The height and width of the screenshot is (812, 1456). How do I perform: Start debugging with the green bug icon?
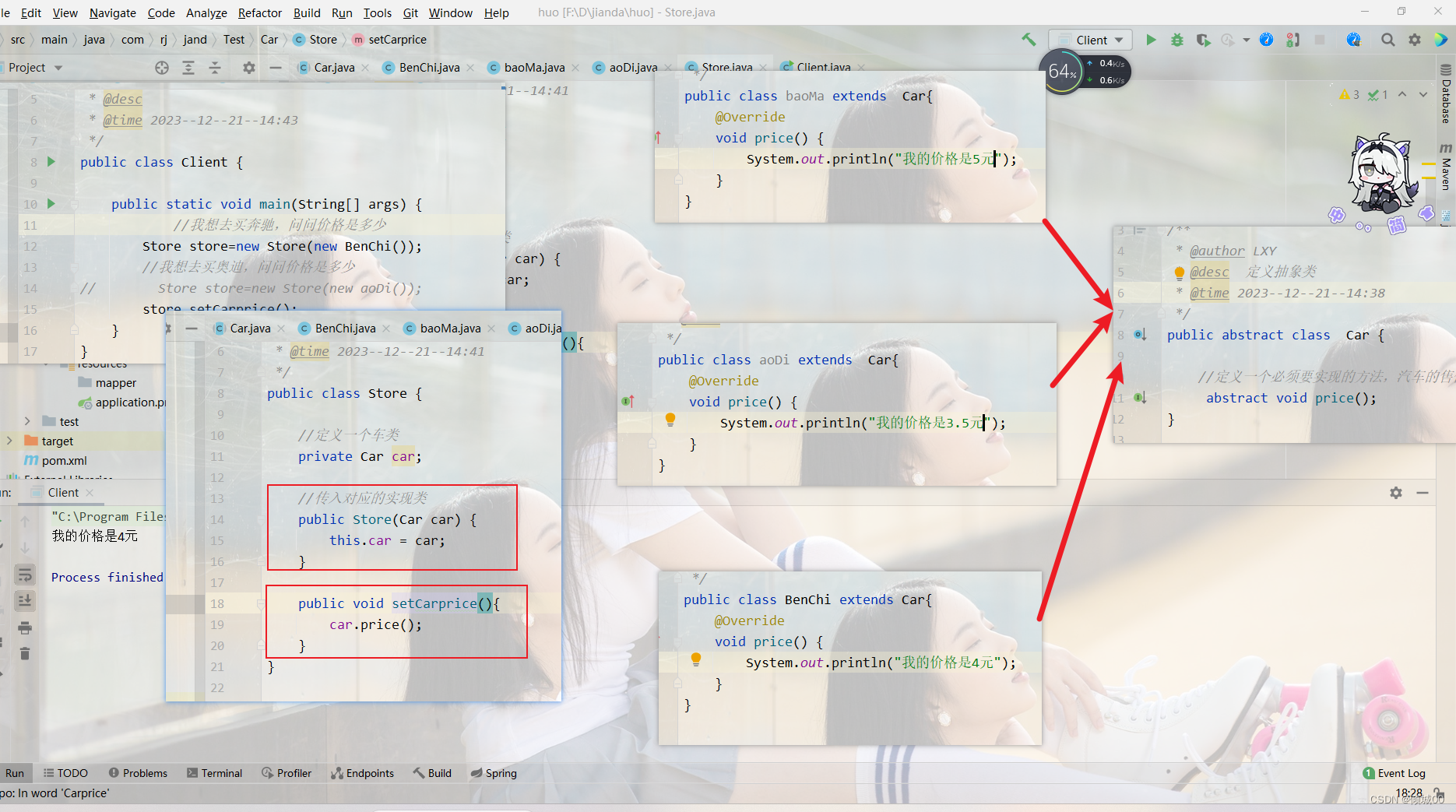[1177, 40]
